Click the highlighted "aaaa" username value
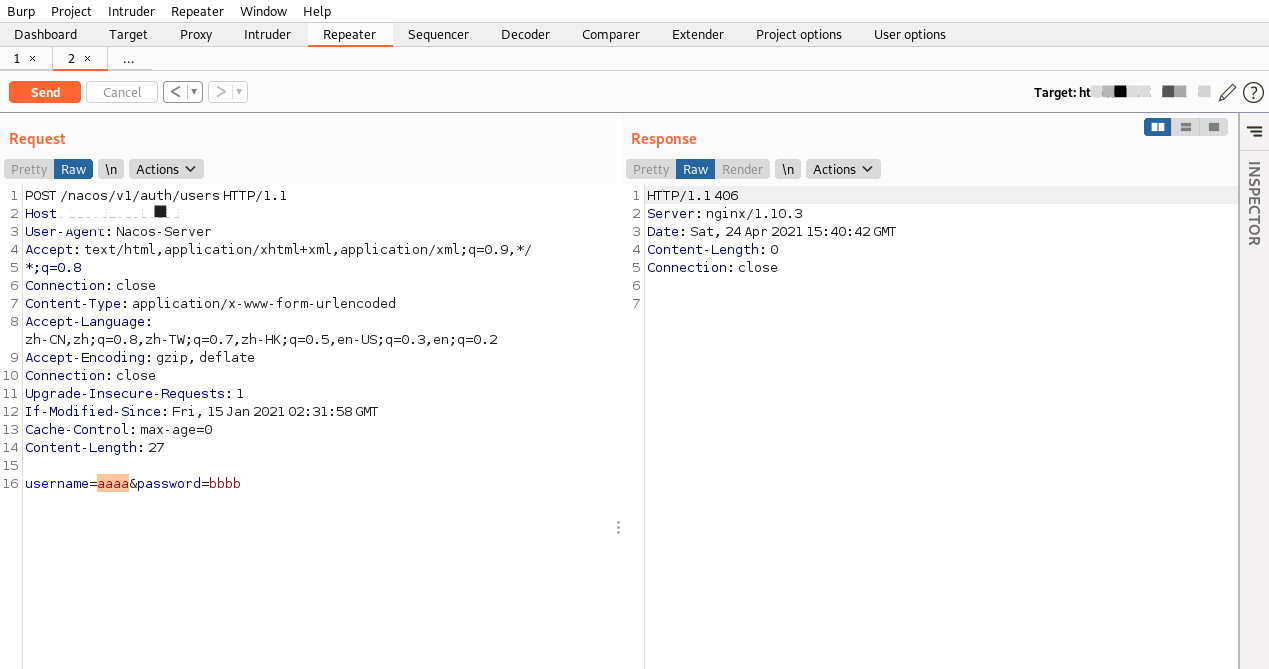1269x669 pixels. click(113, 483)
